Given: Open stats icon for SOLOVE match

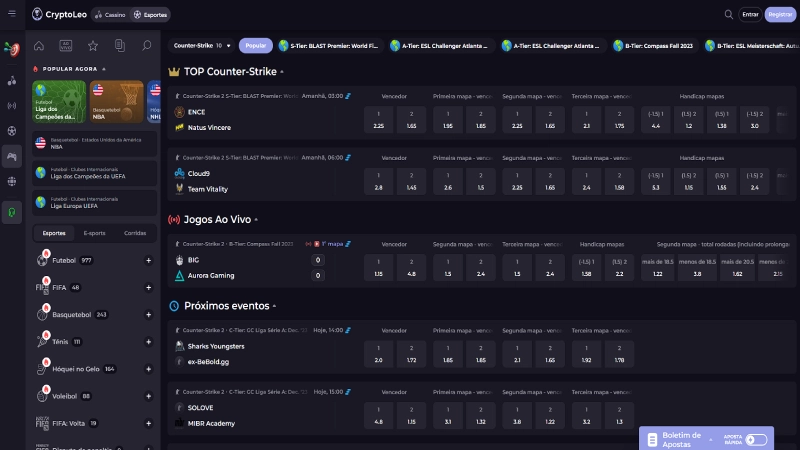Looking at the screenshot, I should click(x=348, y=392).
